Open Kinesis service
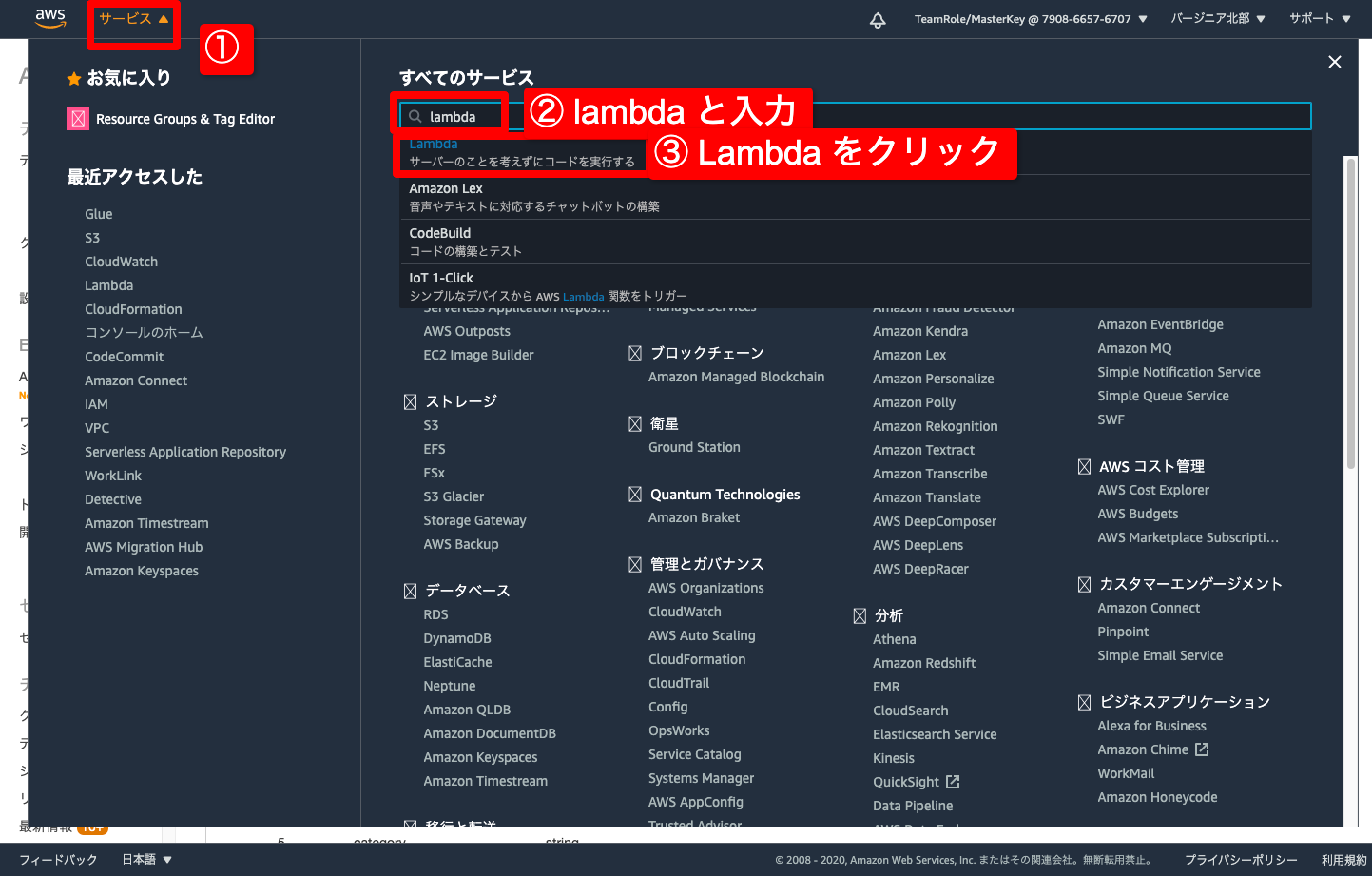 click(894, 758)
